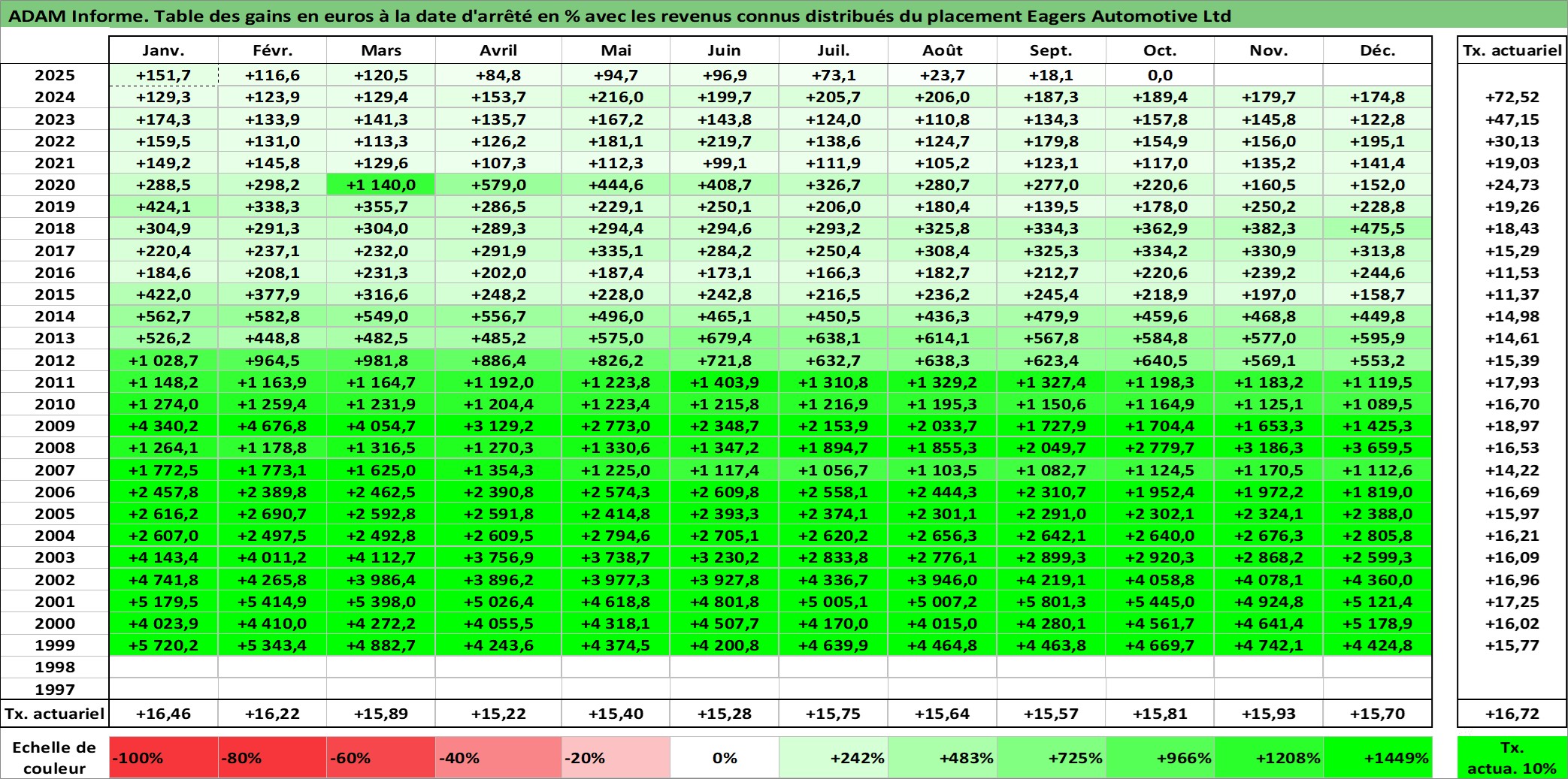This screenshot has width=1568, height=779.
Task: Select the Juin 2021 value "+99,1"
Action: [725, 163]
